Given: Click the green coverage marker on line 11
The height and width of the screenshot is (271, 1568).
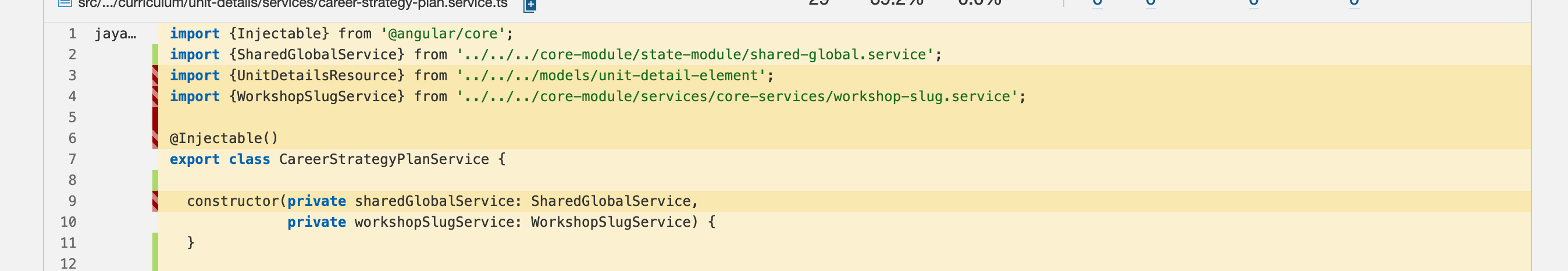Looking at the screenshot, I should click(155, 243).
